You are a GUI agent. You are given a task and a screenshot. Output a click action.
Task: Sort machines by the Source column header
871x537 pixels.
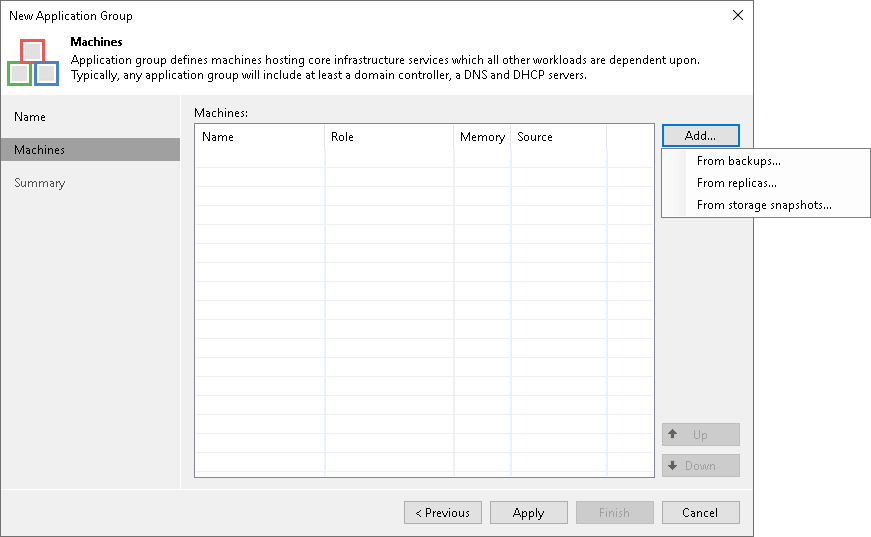pos(558,137)
